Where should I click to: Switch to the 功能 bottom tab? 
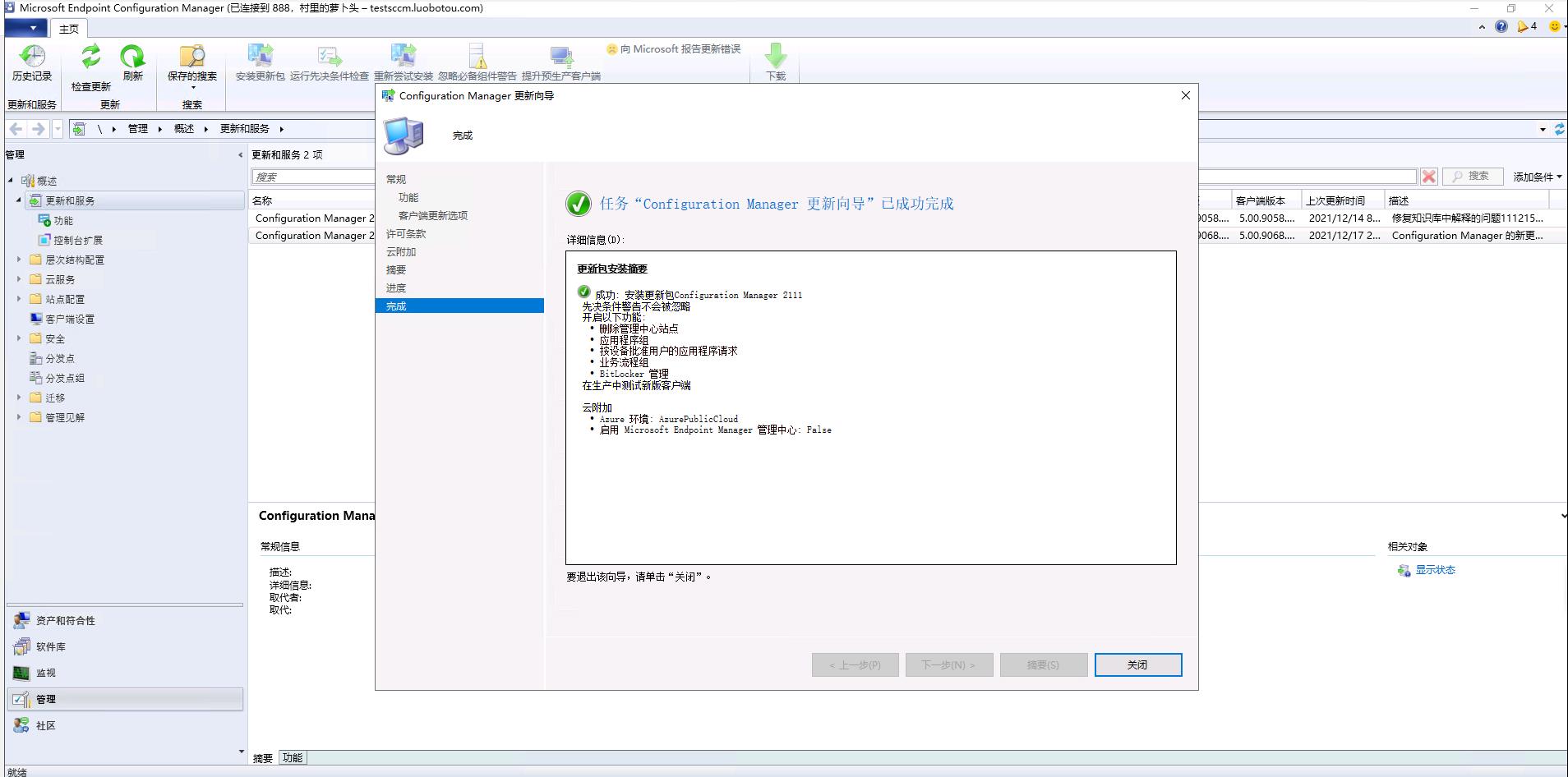coord(293,757)
